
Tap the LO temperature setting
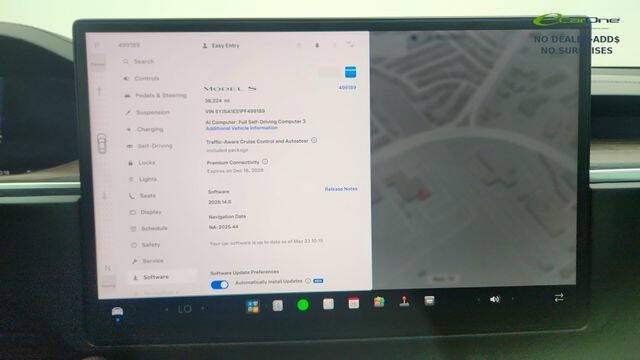pos(184,309)
